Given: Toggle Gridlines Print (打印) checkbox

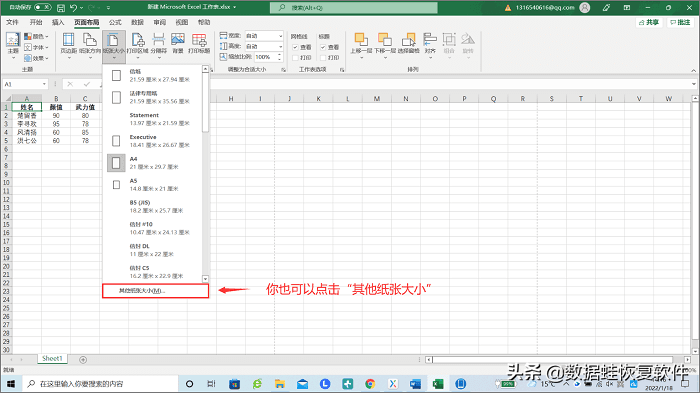Looking at the screenshot, I should point(295,58).
